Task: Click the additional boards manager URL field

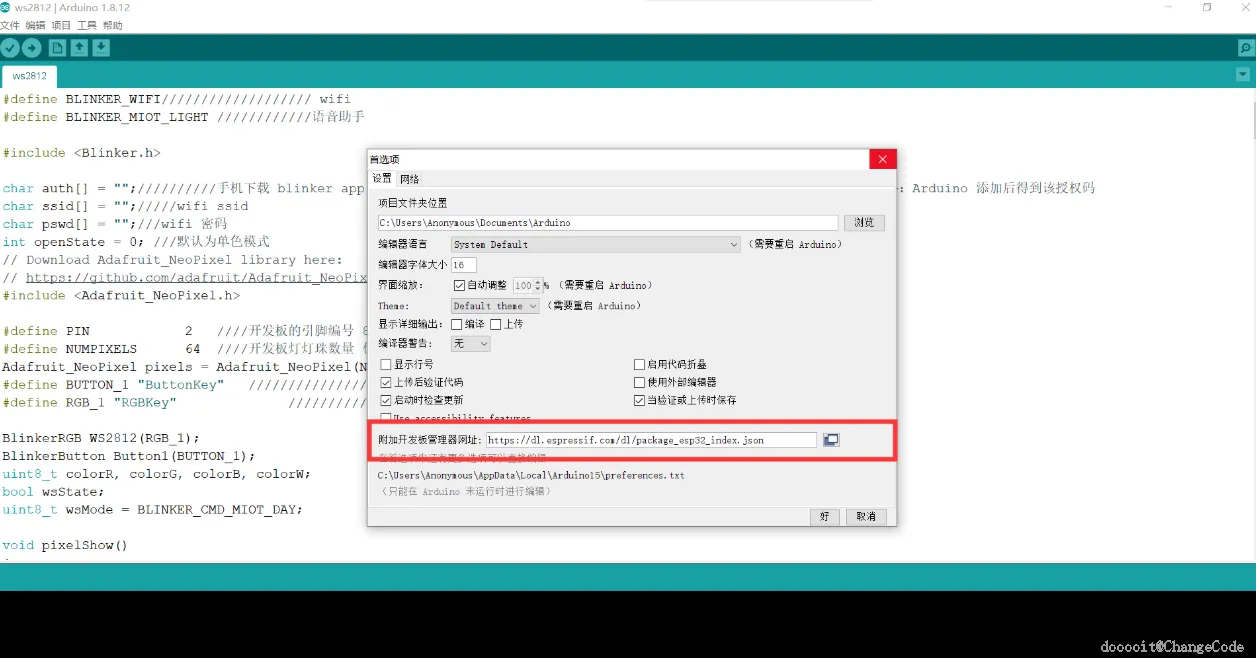Action: pyautogui.click(x=651, y=440)
